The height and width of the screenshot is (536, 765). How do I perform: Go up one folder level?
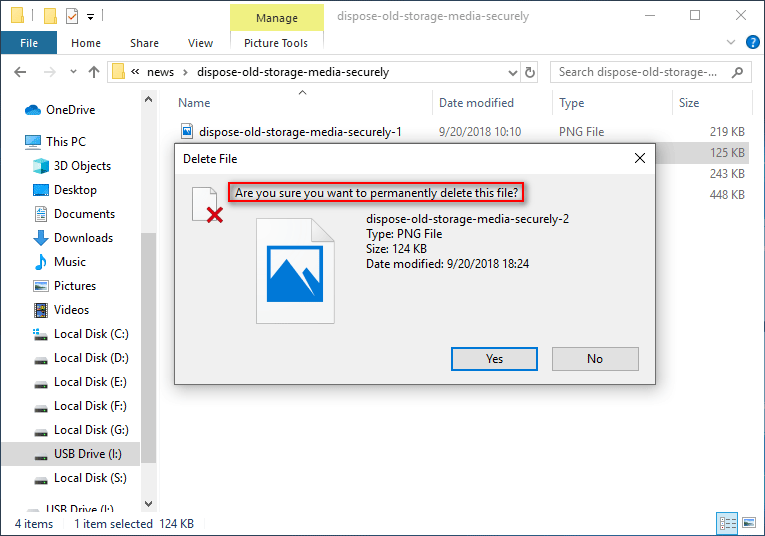(x=94, y=72)
